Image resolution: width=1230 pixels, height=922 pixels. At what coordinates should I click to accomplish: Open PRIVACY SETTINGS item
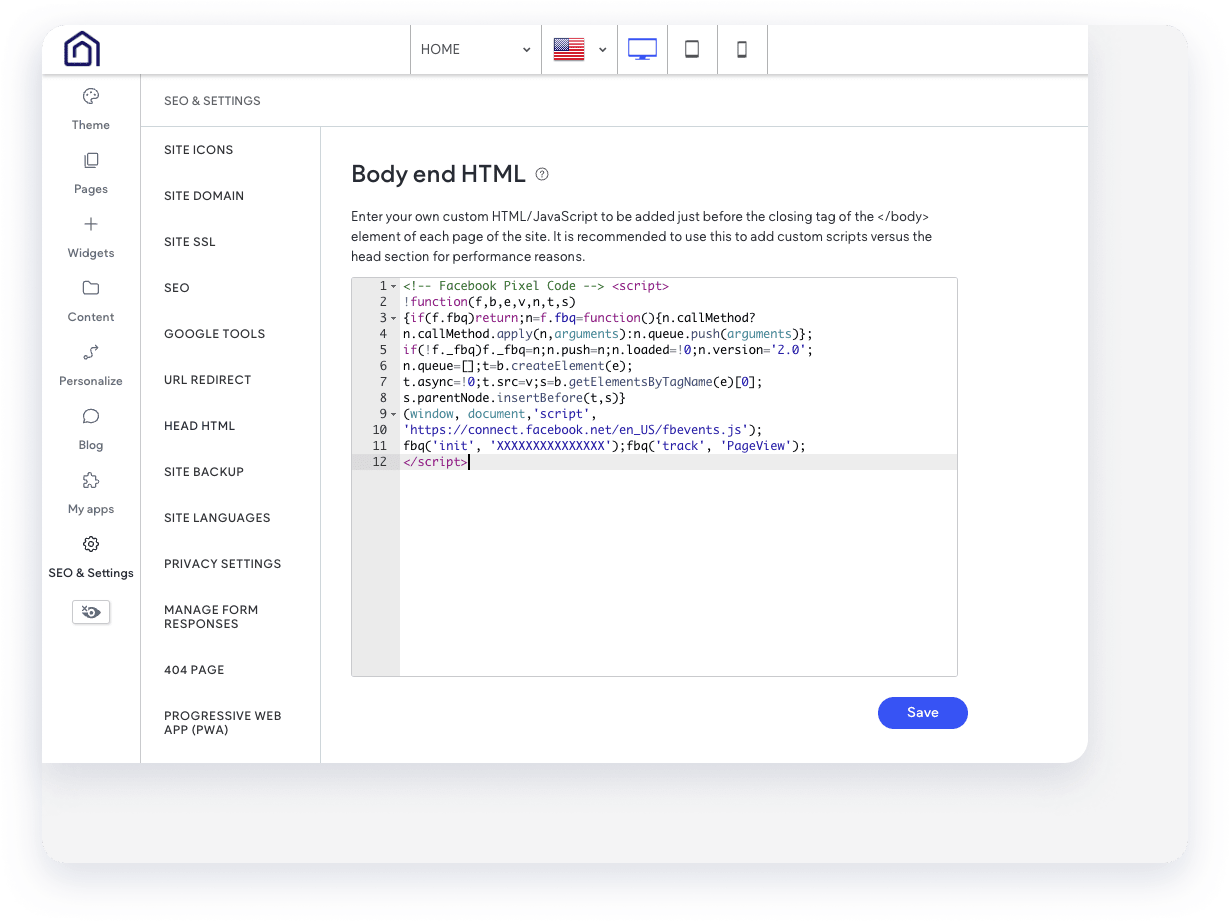pyautogui.click(x=223, y=564)
